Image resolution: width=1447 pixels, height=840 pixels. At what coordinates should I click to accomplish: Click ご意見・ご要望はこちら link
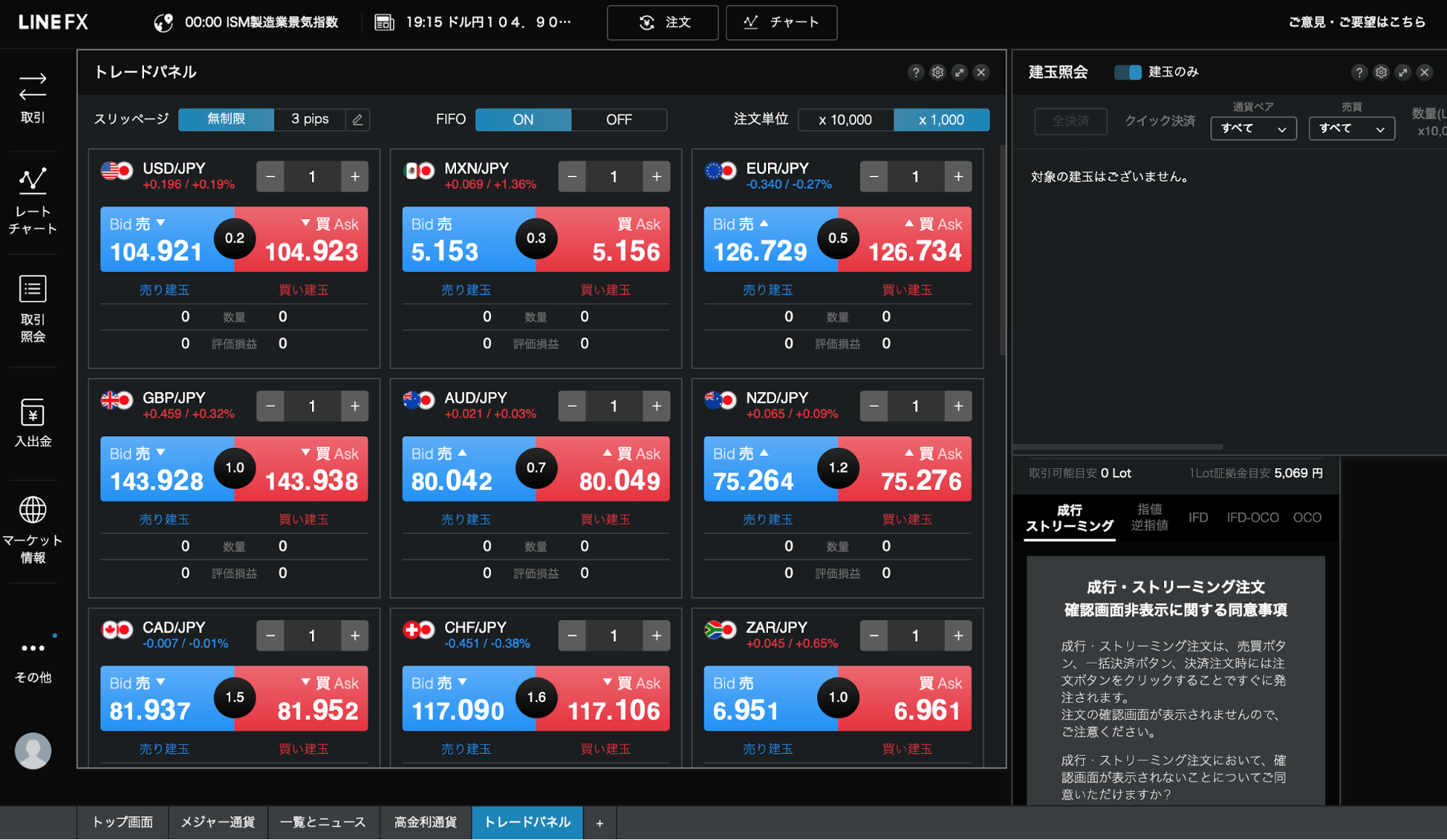[x=1357, y=22]
